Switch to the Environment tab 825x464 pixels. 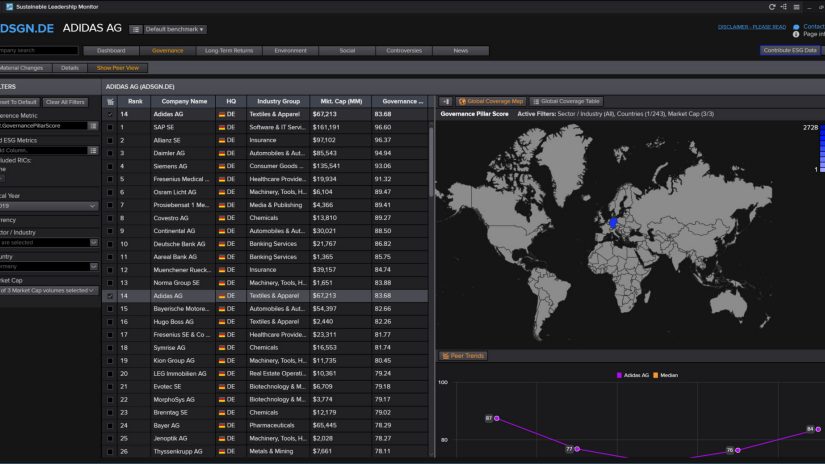coord(290,51)
